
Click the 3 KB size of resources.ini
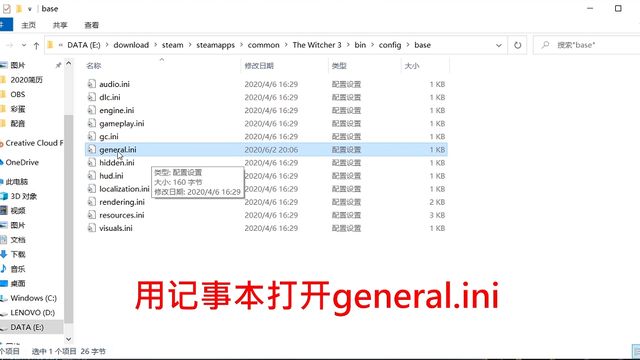coord(437,215)
